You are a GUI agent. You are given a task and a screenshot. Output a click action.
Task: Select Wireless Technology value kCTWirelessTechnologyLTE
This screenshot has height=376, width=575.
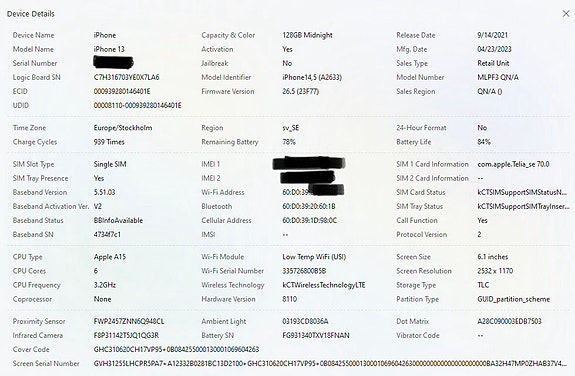coord(324,285)
